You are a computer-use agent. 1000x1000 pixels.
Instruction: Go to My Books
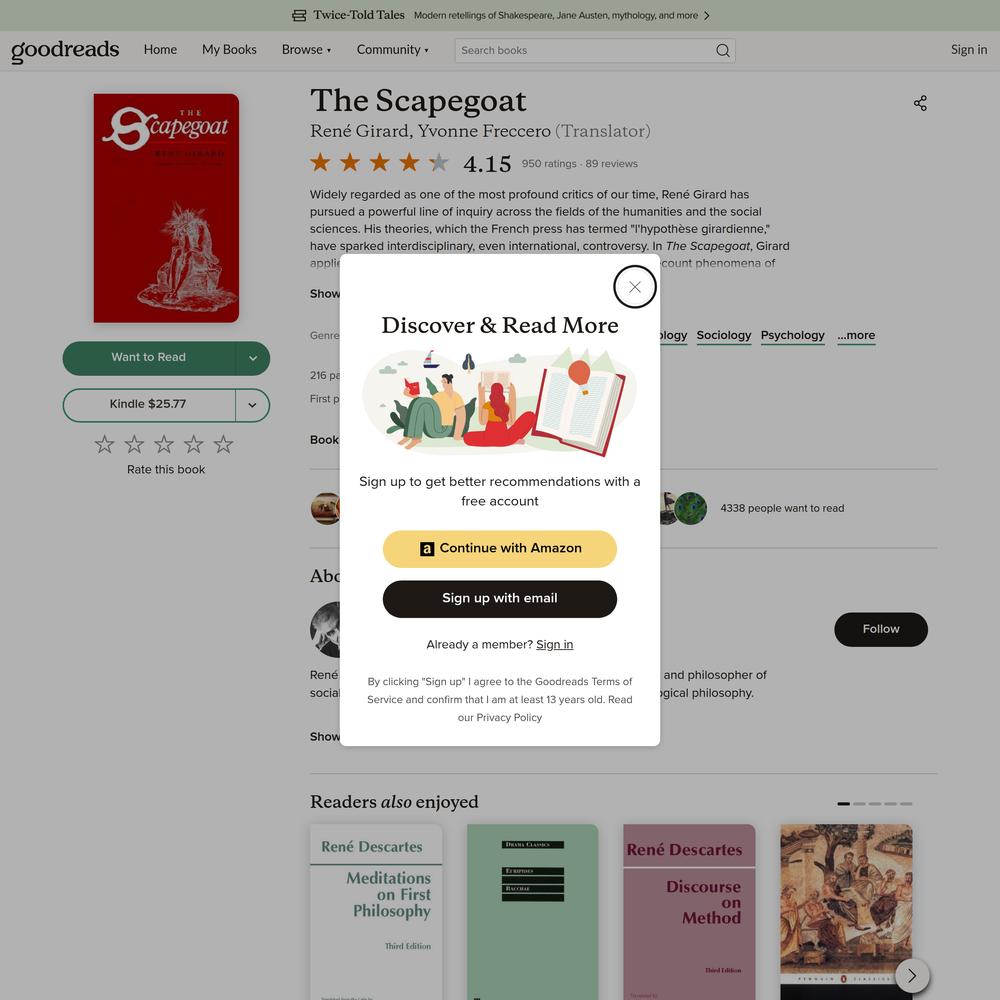tap(229, 50)
